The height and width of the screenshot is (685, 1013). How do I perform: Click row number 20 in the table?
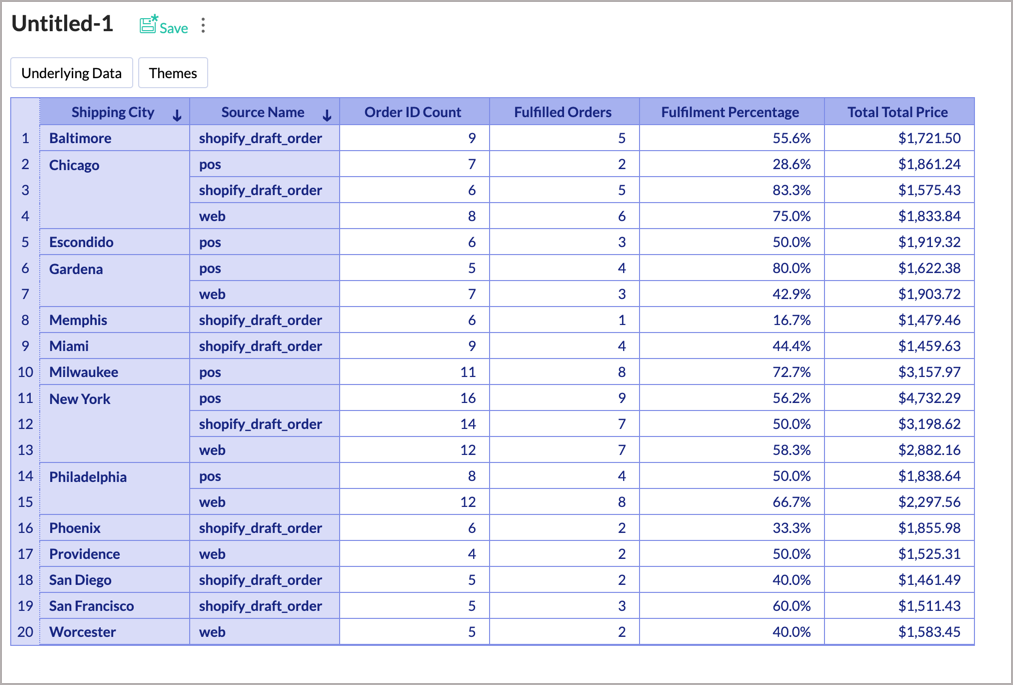coord(25,632)
